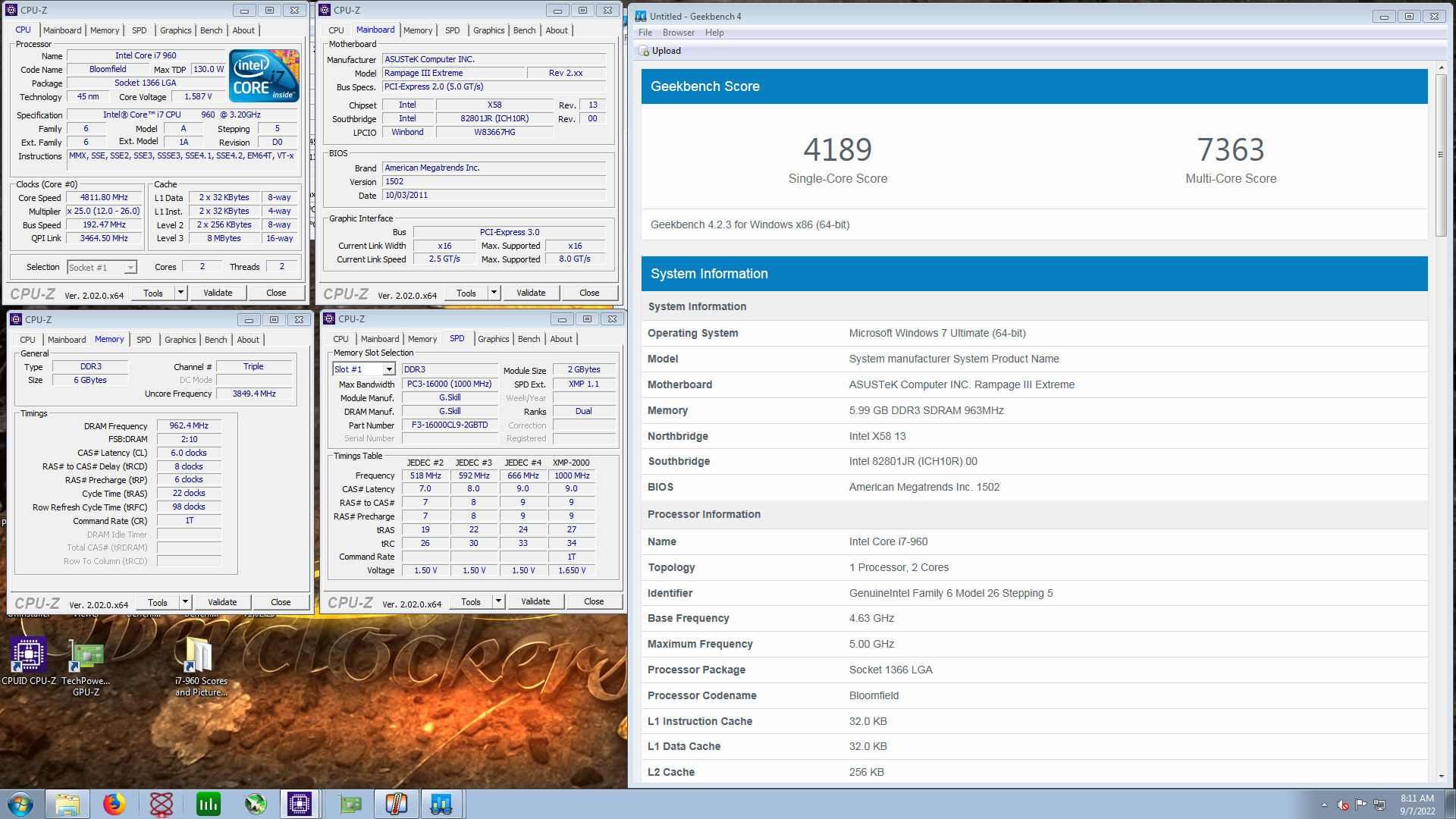Switch to CPU-Z via its taskbar icon
This screenshot has width=1456, height=819.
pyautogui.click(x=300, y=804)
